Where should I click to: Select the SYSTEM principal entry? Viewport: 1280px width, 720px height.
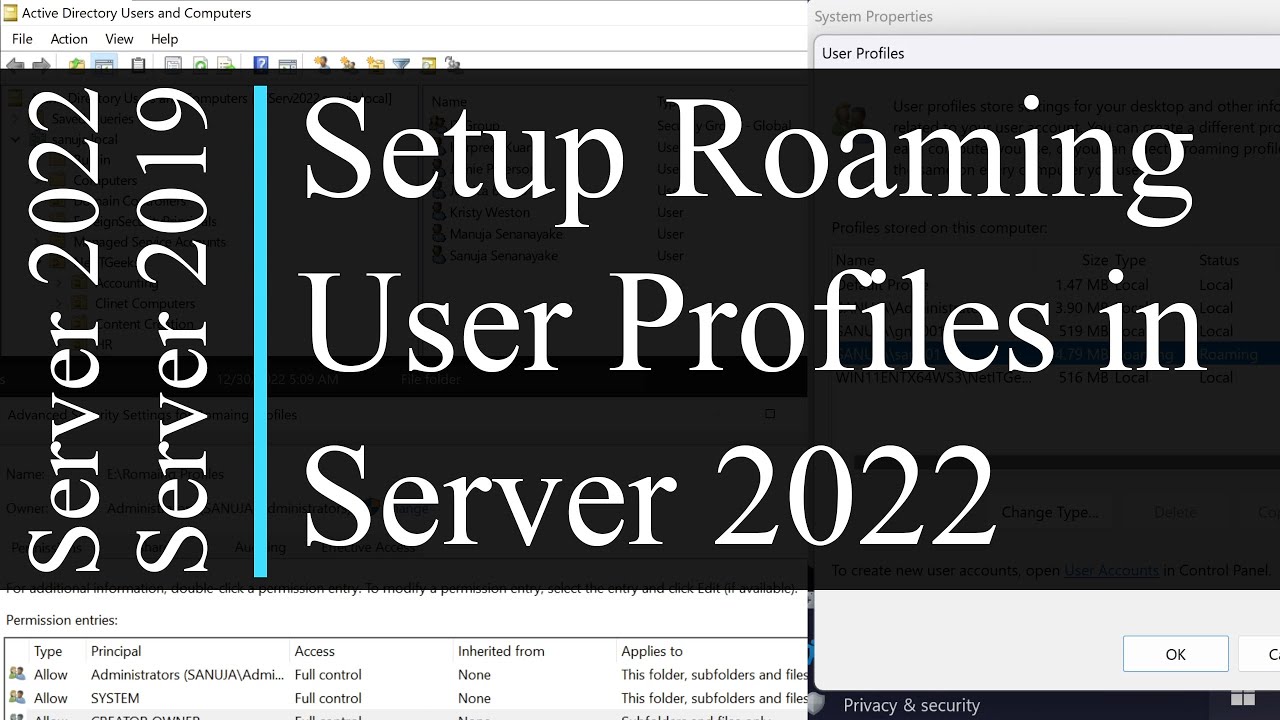click(x=115, y=698)
